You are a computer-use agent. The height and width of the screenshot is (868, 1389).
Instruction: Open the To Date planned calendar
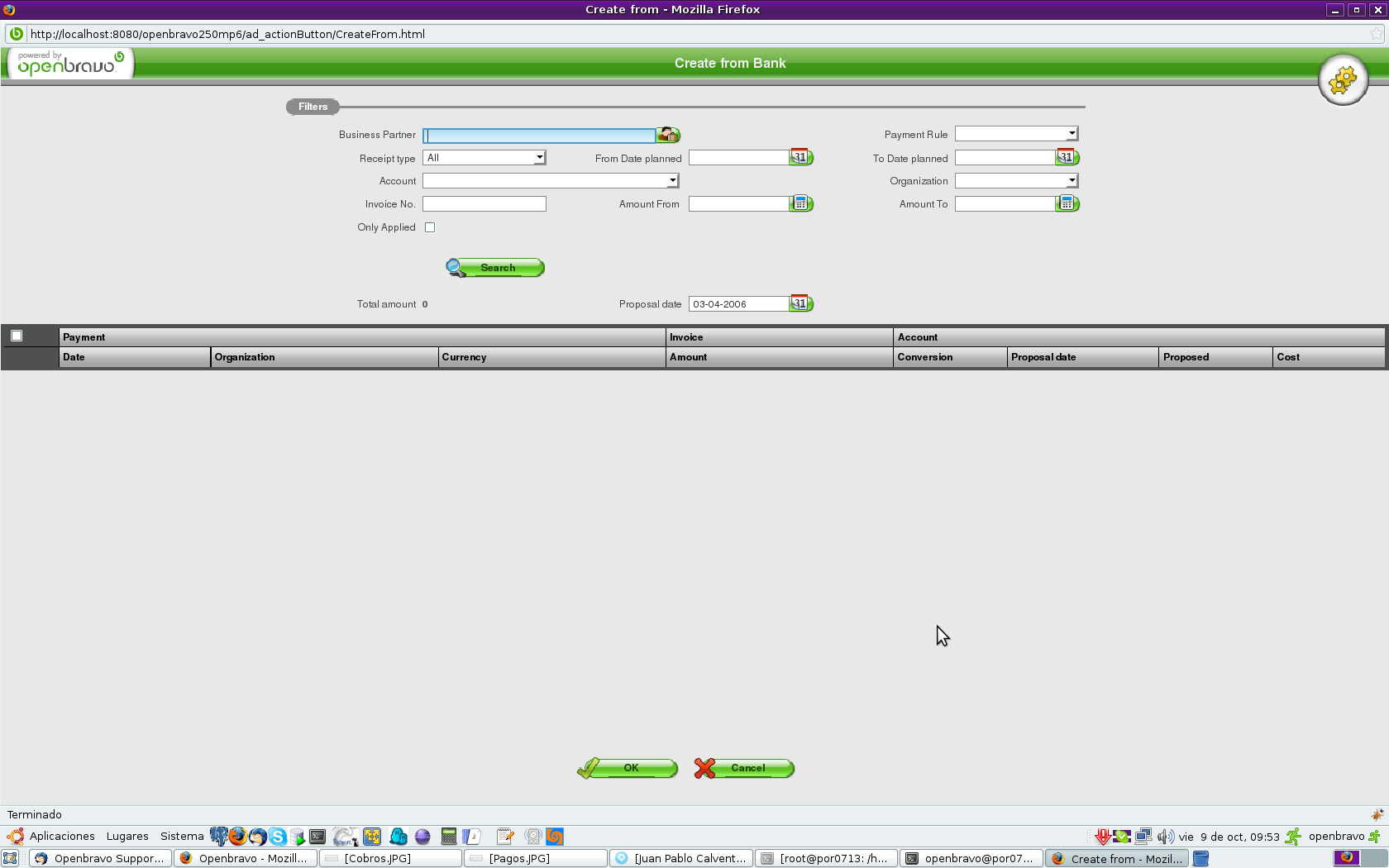click(x=1067, y=157)
